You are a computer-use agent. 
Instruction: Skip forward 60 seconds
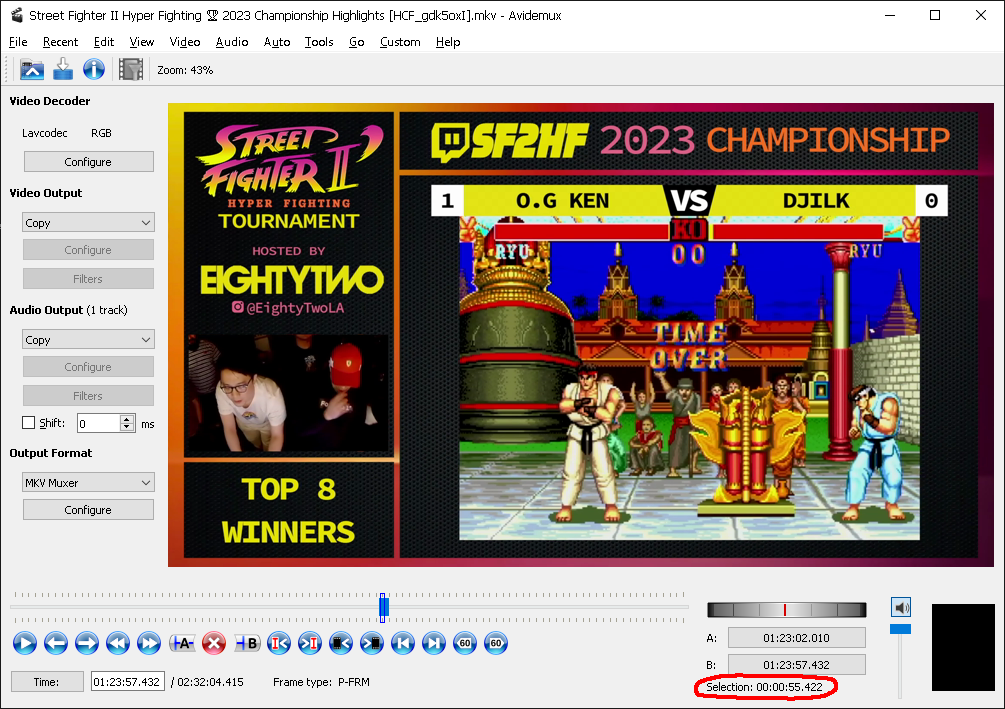[496, 643]
